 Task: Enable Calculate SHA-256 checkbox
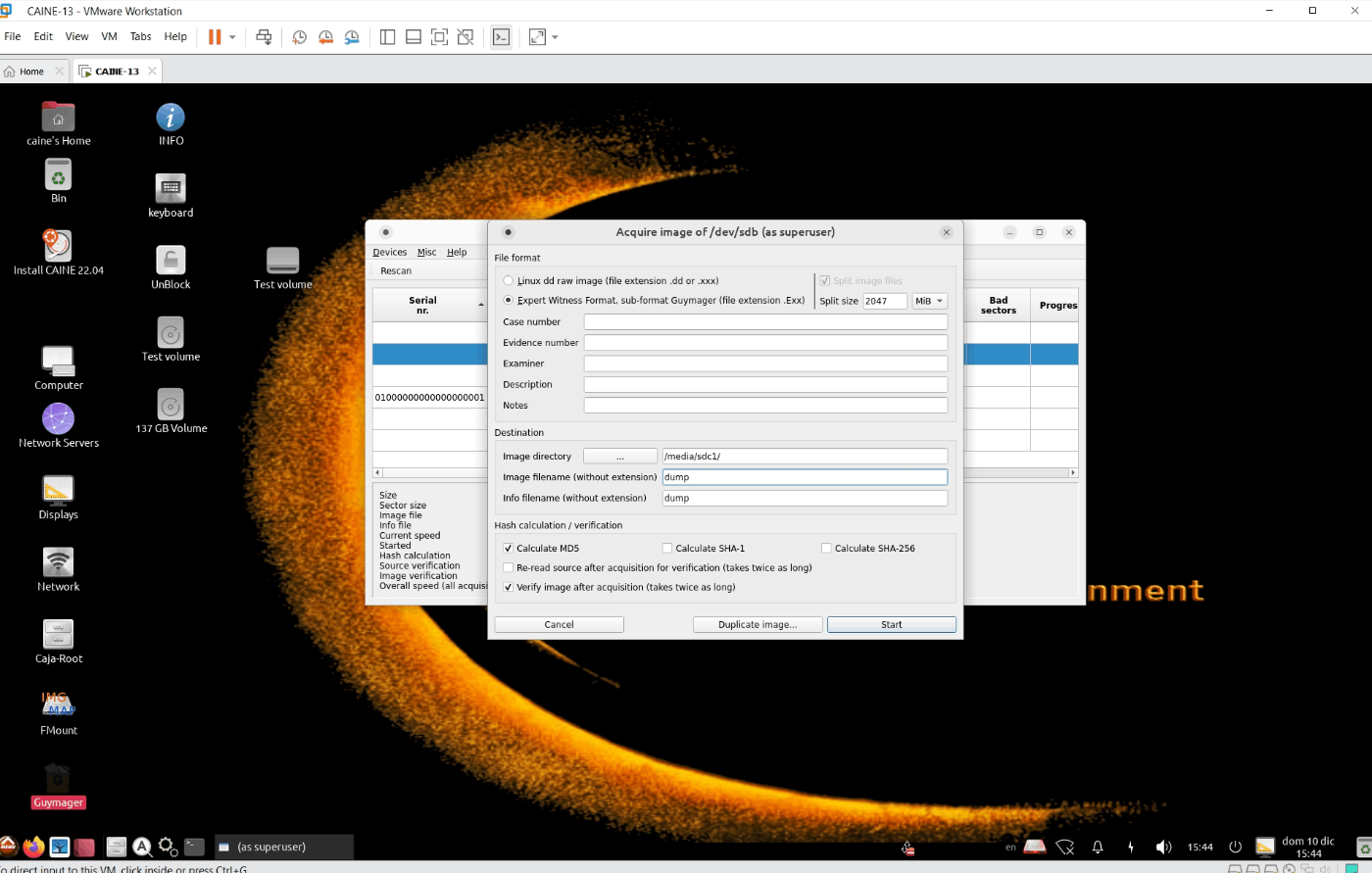(826, 548)
